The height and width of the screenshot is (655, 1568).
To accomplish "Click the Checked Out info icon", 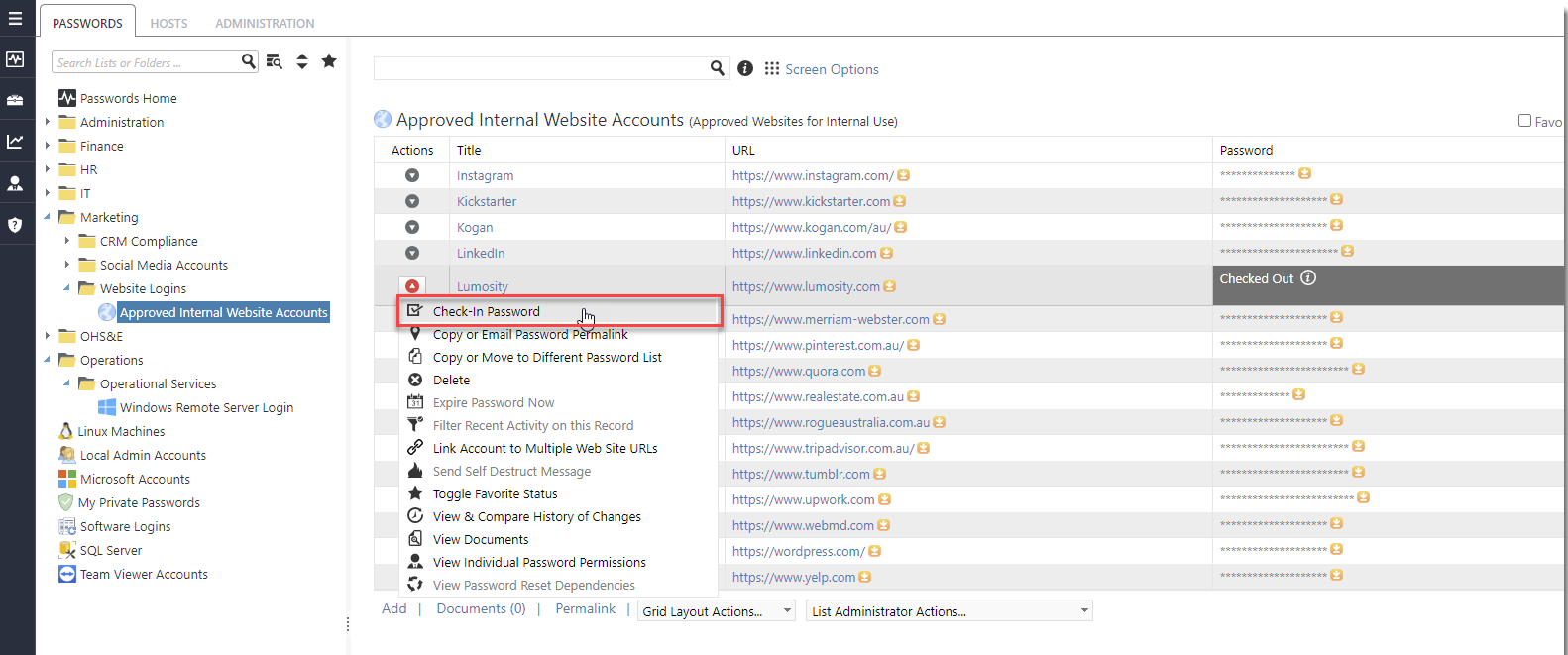I will click(x=1308, y=278).
